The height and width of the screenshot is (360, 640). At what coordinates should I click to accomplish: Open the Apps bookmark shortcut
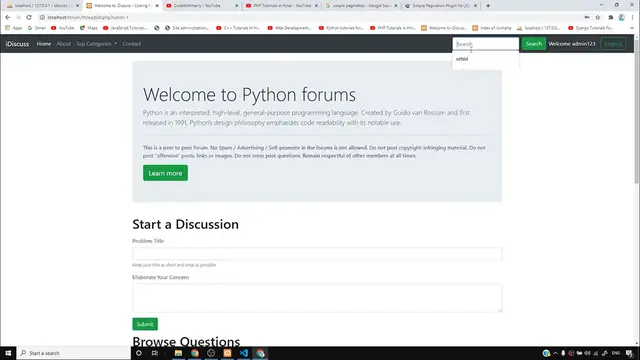(x=13, y=28)
